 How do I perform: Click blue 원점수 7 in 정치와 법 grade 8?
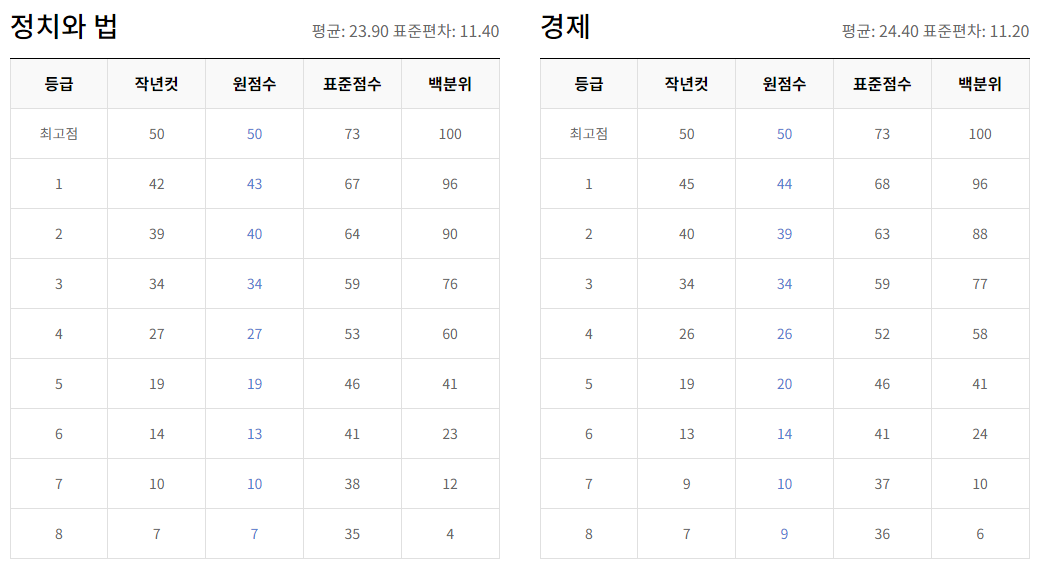(254, 534)
